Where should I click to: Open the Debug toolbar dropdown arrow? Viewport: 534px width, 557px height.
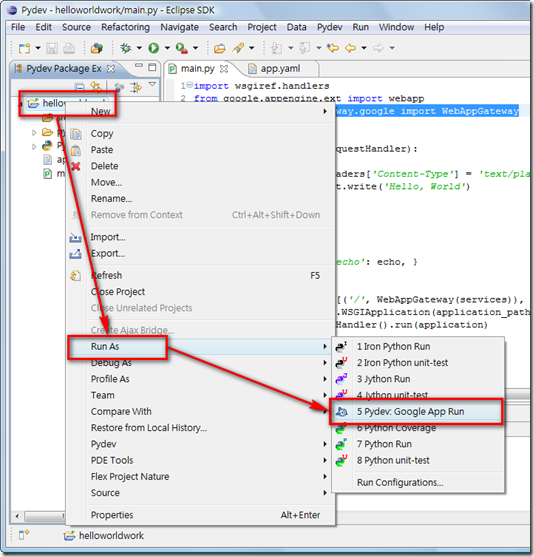[x=139, y=48]
